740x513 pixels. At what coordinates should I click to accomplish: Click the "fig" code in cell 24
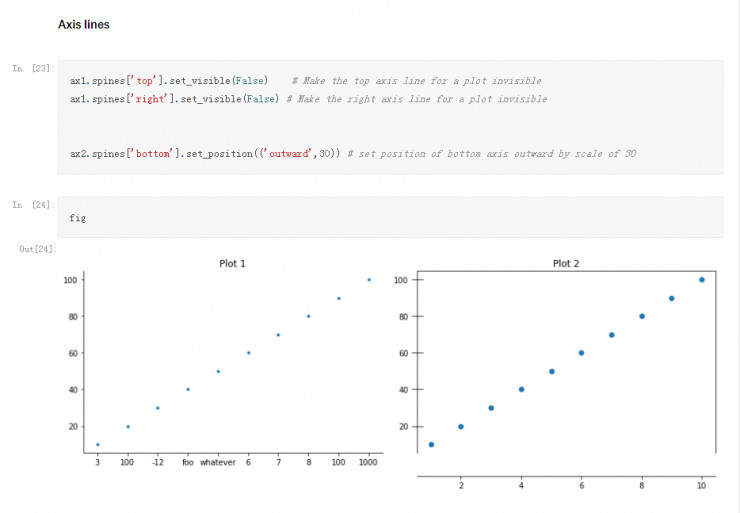click(x=77, y=217)
